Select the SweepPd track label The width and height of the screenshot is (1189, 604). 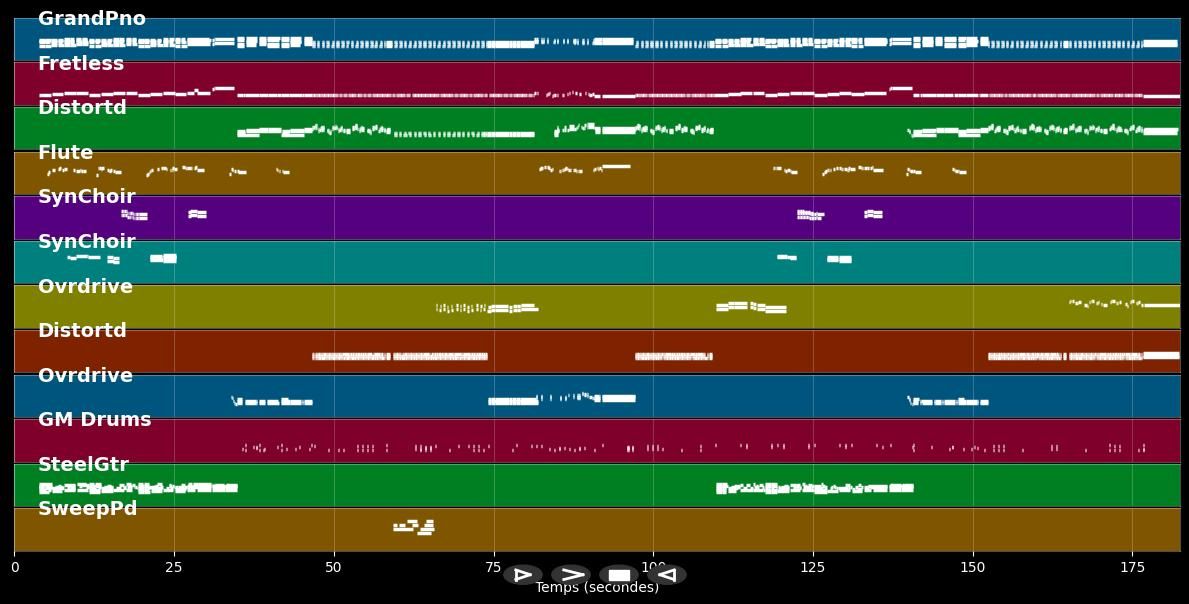pyautogui.click(x=87, y=509)
